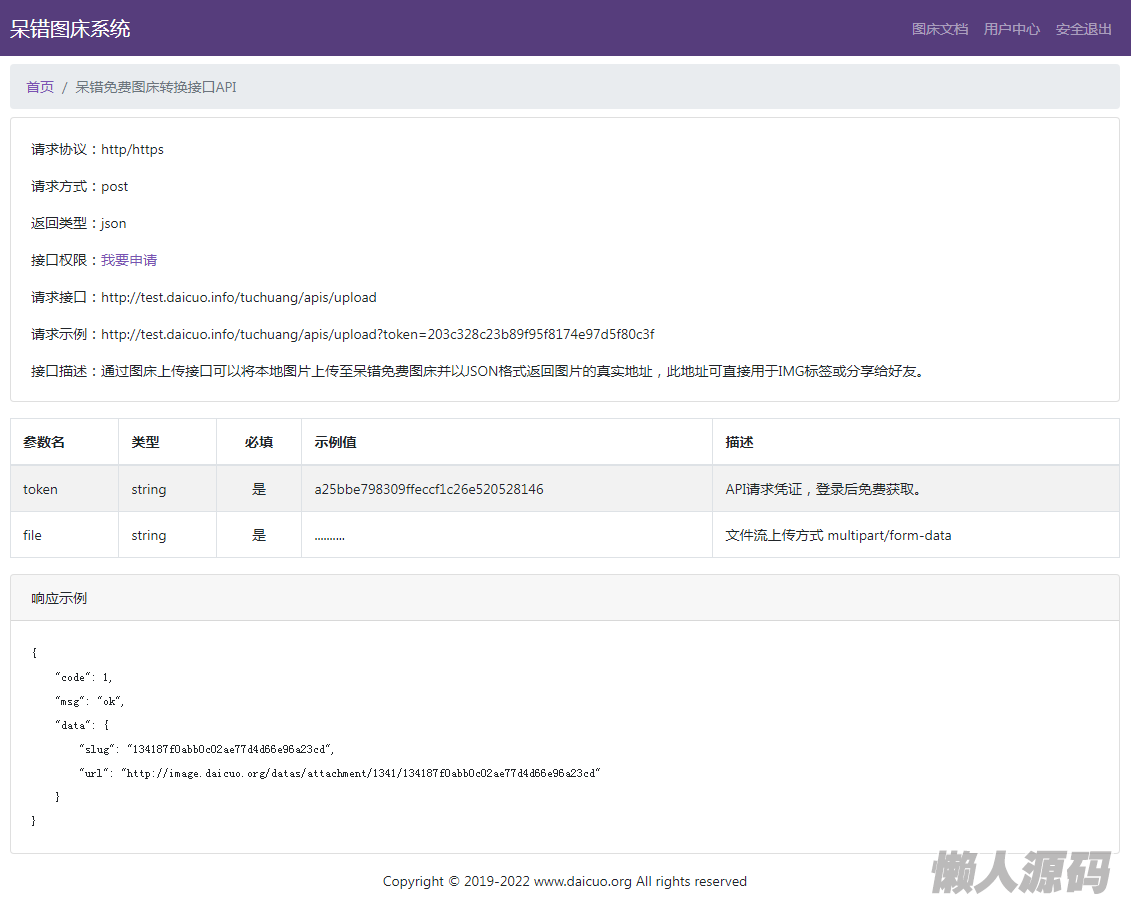Select the file parameter row cell
This screenshot has height=907, width=1131.
tap(33, 535)
